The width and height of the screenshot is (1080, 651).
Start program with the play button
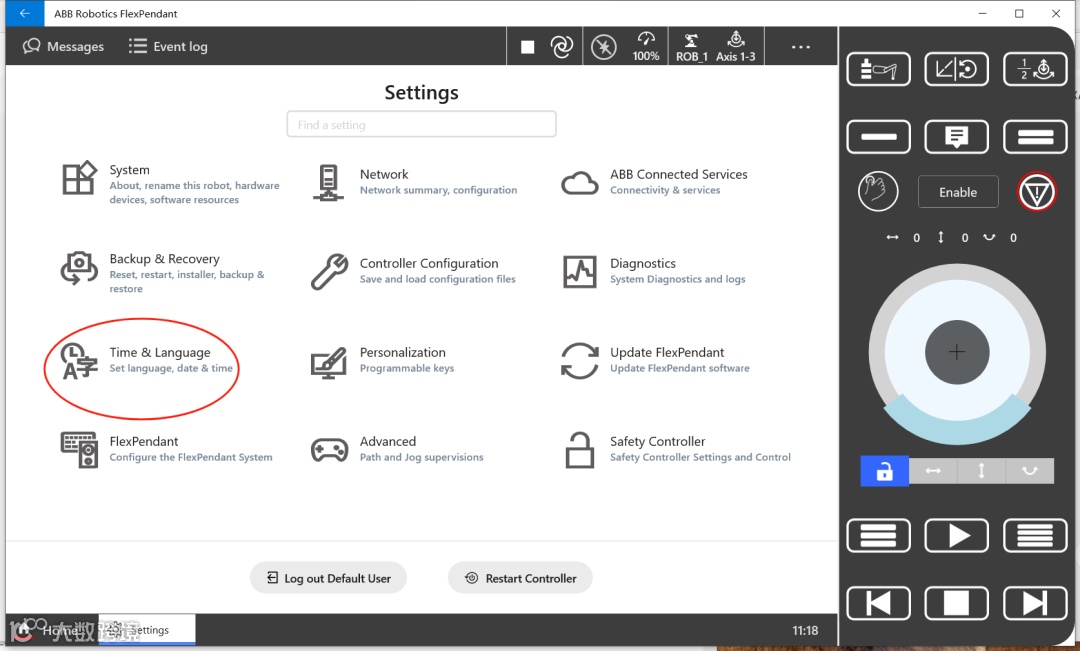[956, 535]
